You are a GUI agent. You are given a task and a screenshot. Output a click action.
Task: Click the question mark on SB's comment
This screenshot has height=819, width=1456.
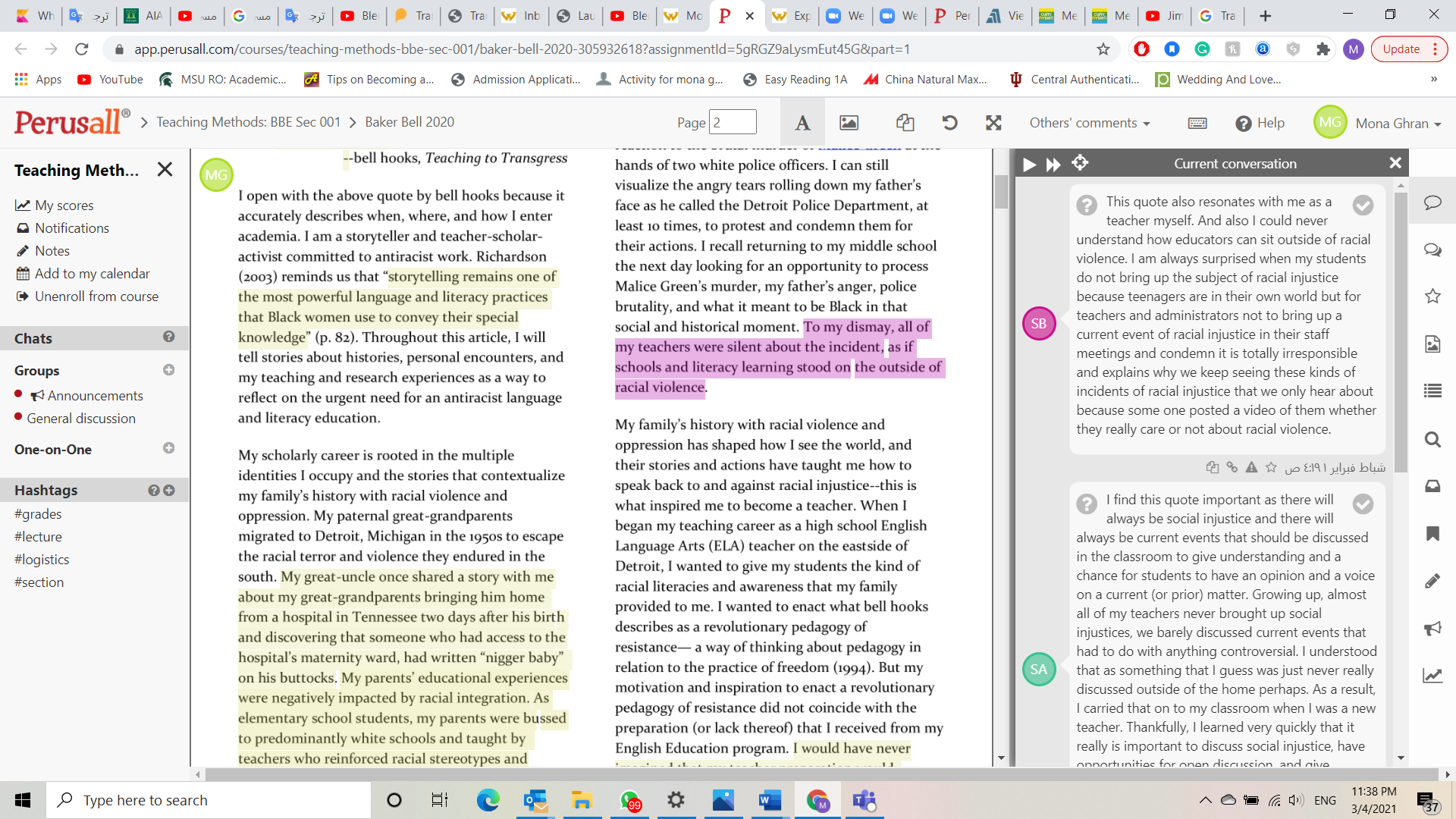[1087, 205]
